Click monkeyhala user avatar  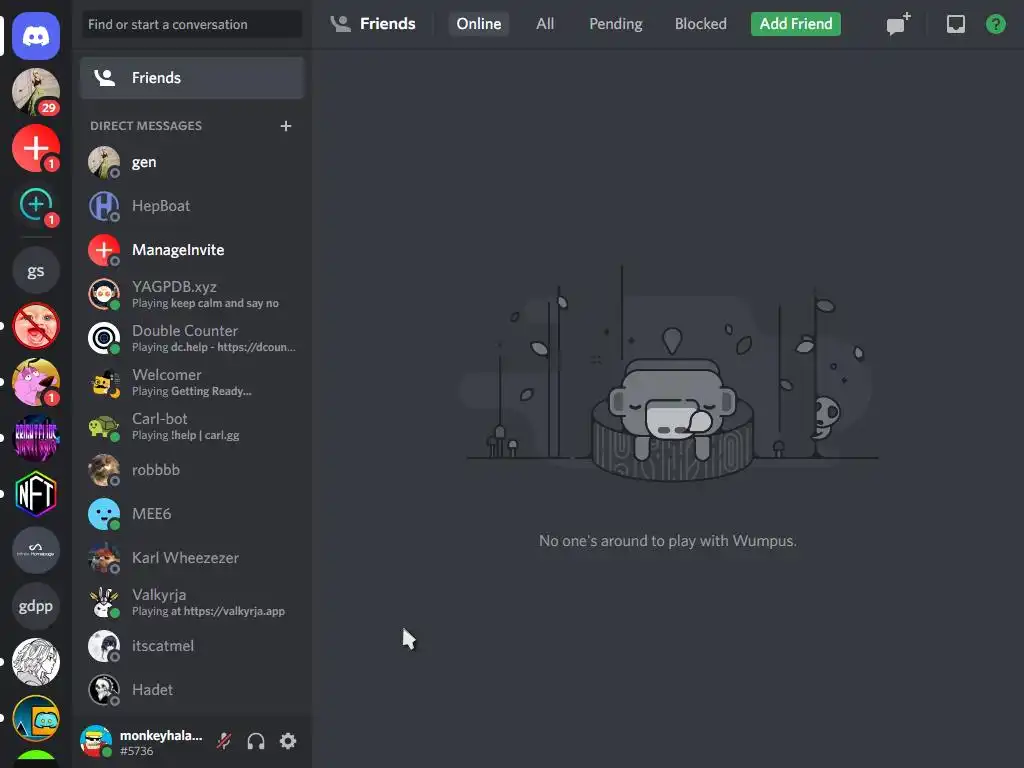(96, 741)
